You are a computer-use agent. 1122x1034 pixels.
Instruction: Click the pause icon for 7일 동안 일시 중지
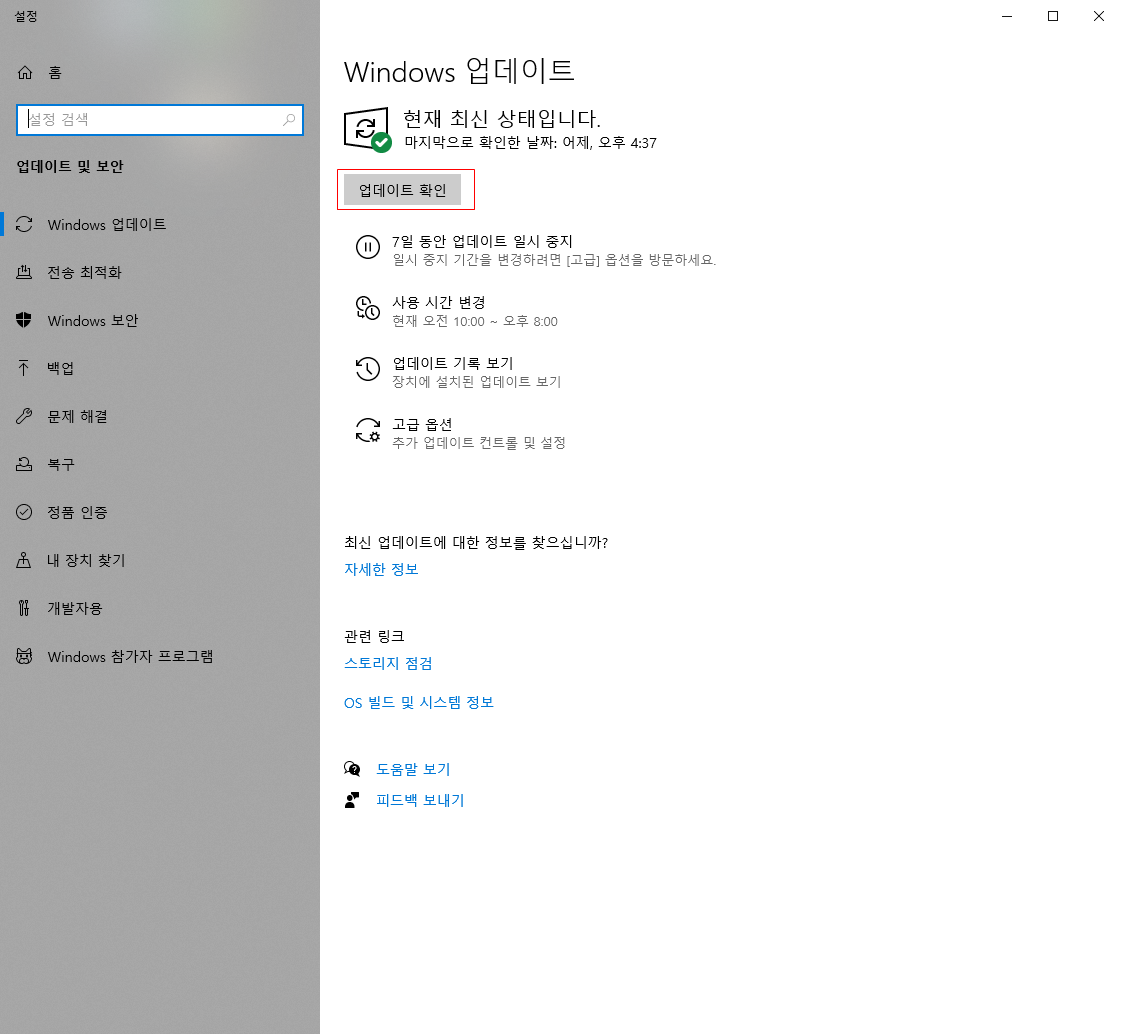click(368, 248)
